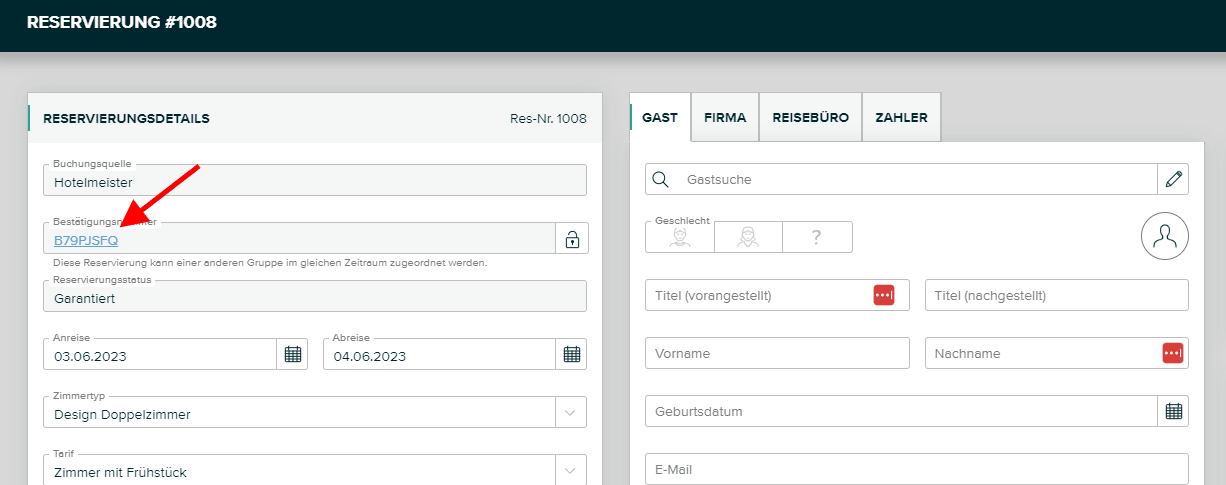Click the Vorname input field
This screenshot has height=485, width=1226.
[x=777, y=353]
